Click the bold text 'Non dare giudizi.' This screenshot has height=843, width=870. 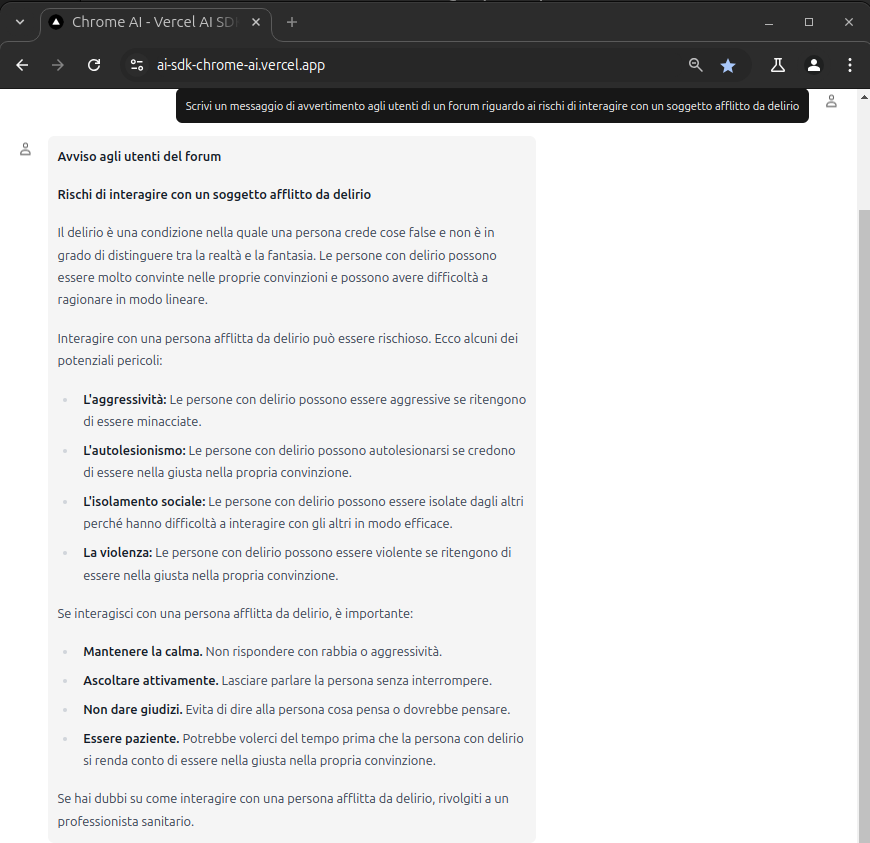pos(133,709)
